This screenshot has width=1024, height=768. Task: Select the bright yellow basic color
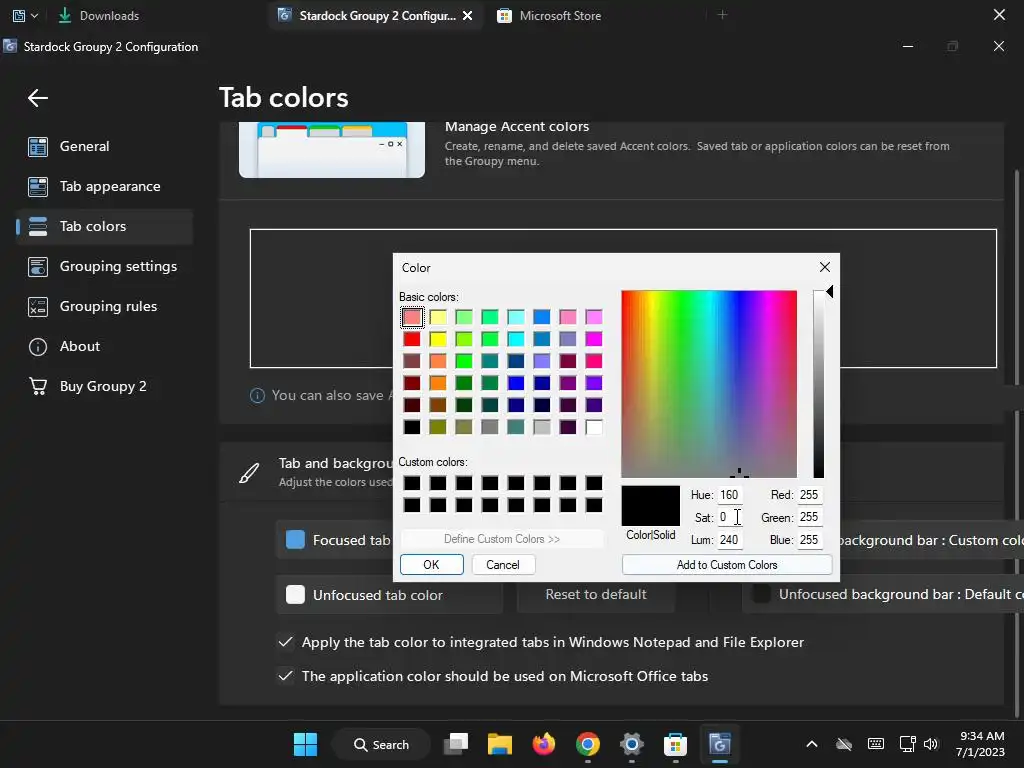point(438,339)
